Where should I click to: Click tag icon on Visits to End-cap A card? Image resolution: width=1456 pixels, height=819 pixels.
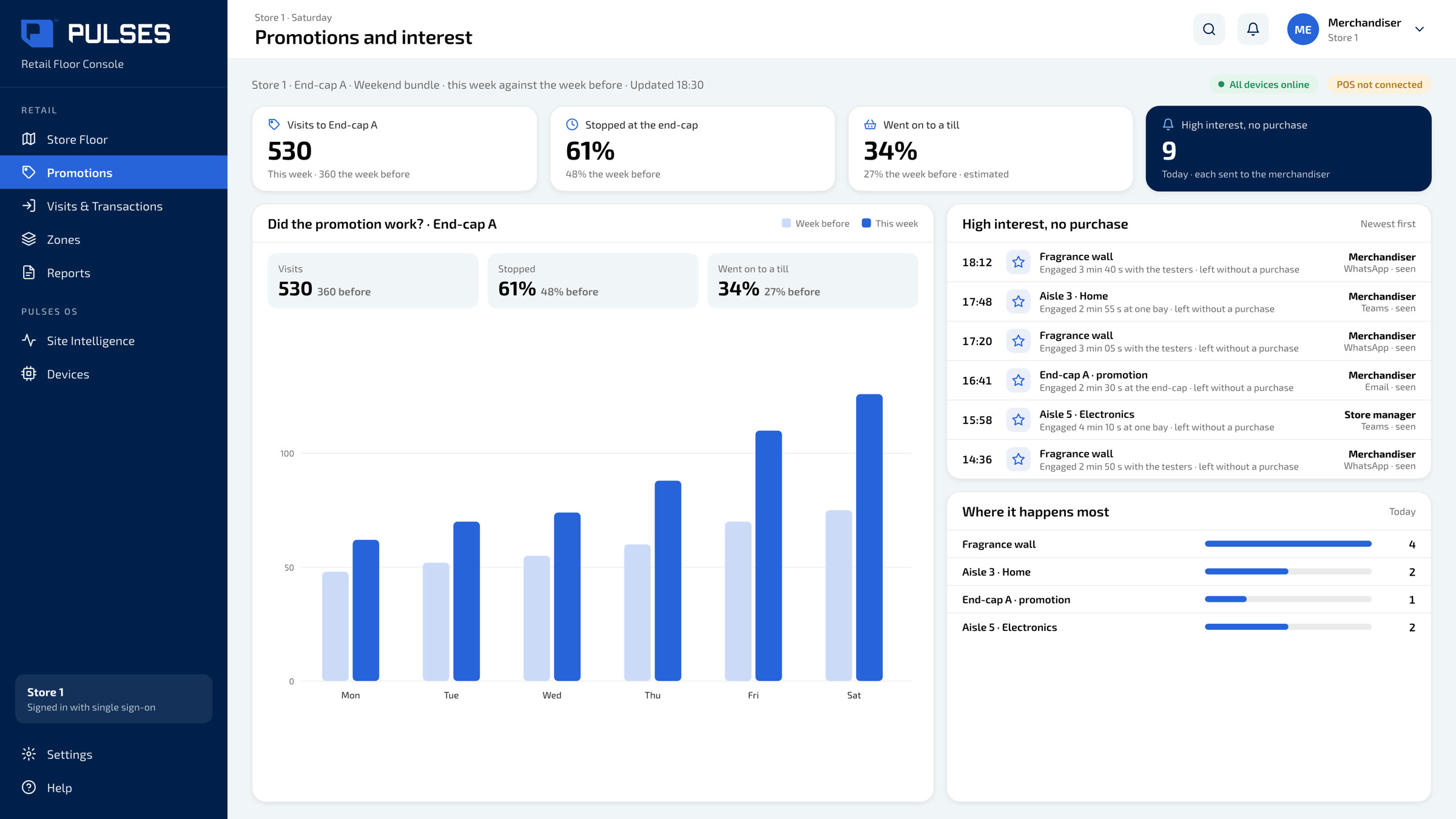[x=274, y=124]
